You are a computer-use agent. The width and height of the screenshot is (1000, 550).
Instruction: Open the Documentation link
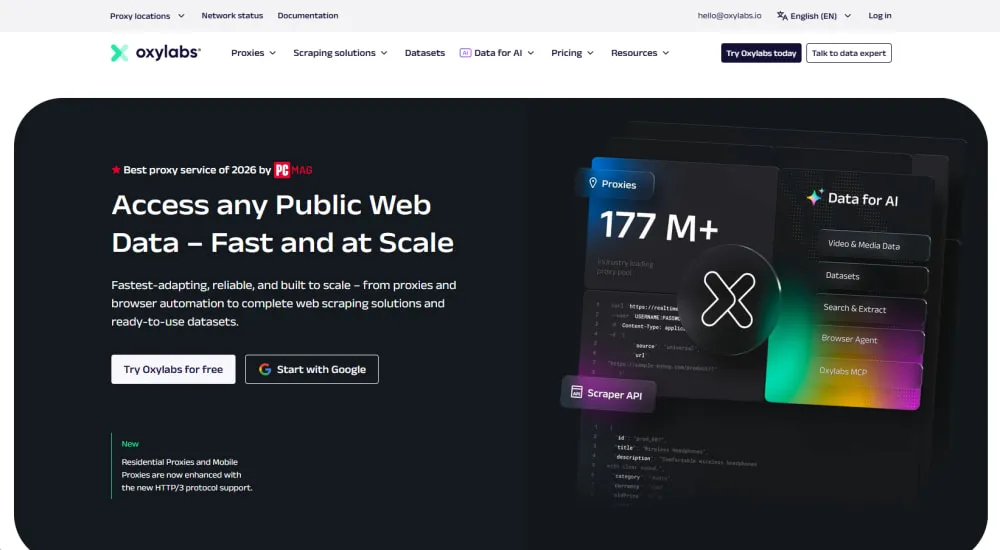click(x=308, y=15)
